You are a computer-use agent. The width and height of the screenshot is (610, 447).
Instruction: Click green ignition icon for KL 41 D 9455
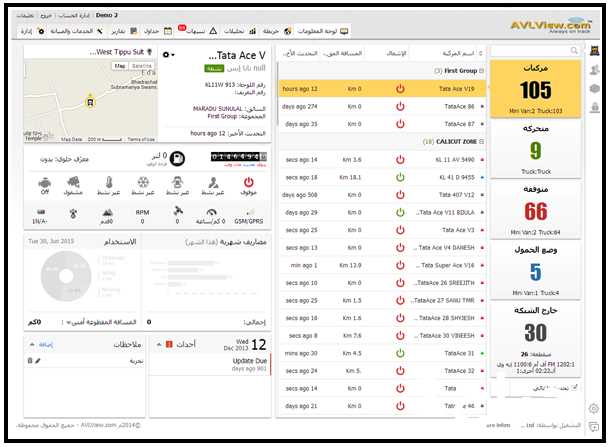tap(400, 177)
